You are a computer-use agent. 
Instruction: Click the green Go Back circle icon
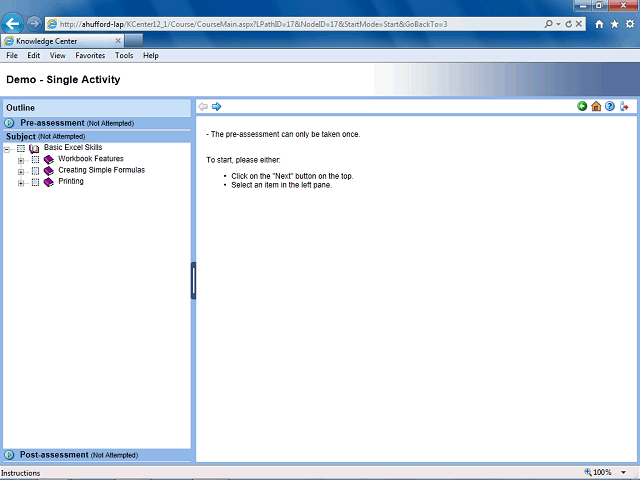[x=582, y=106]
